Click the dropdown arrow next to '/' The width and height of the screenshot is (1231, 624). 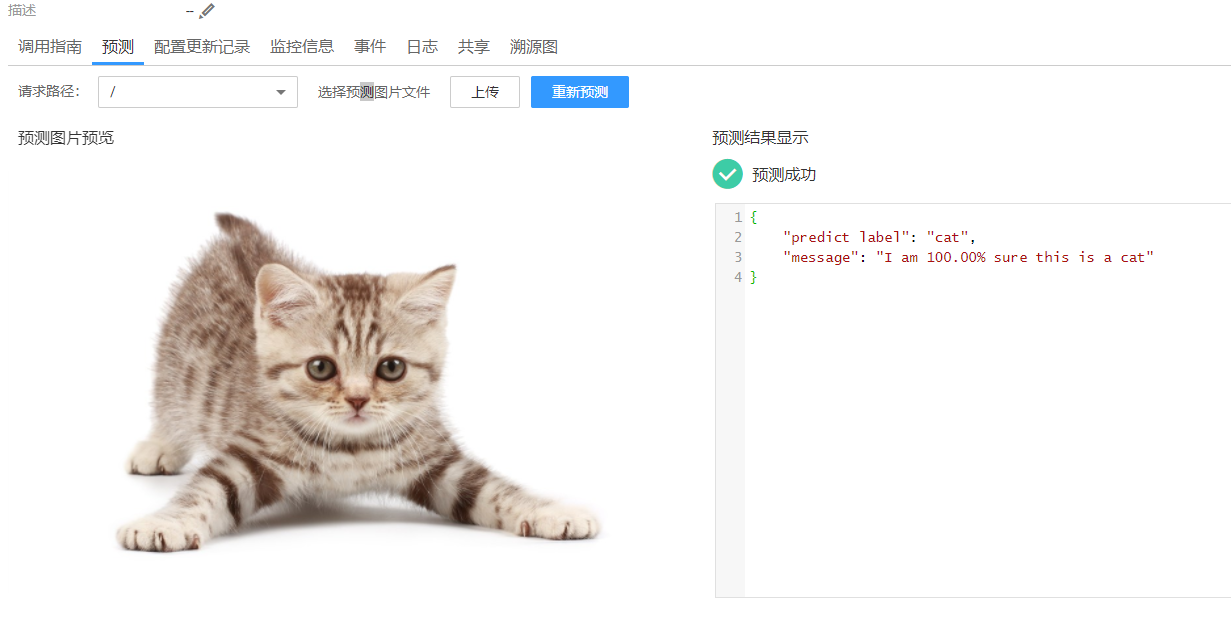[x=281, y=91]
